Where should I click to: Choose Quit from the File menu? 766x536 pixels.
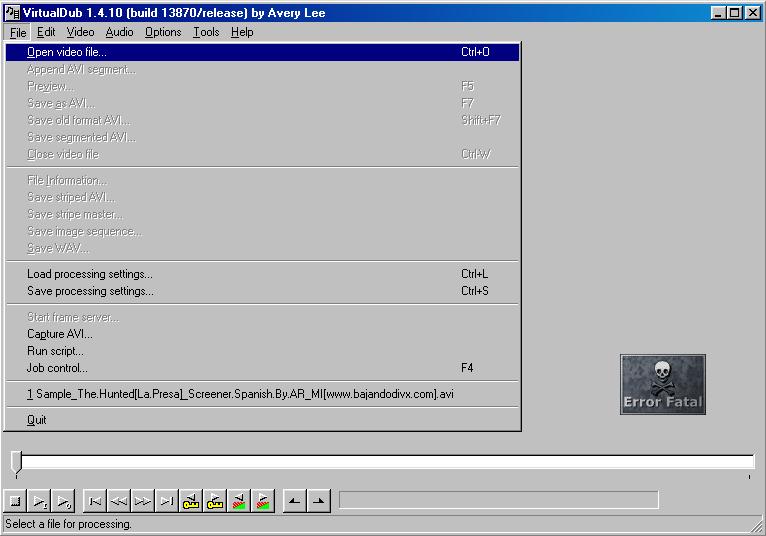[262, 420]
